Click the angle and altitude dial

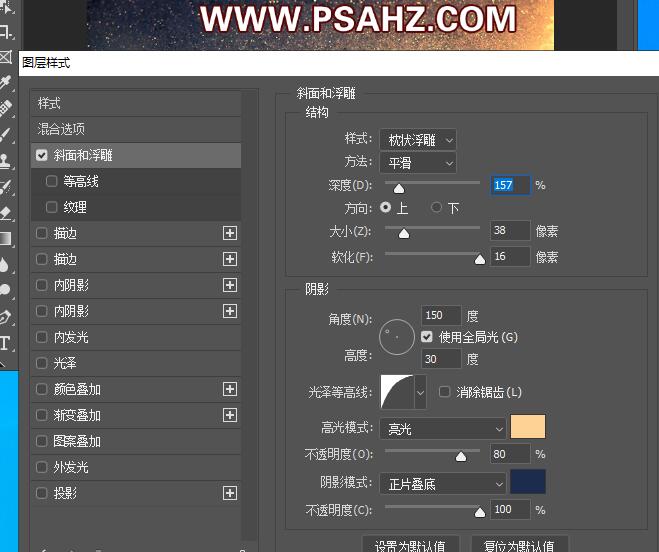[x=397, y=337]
